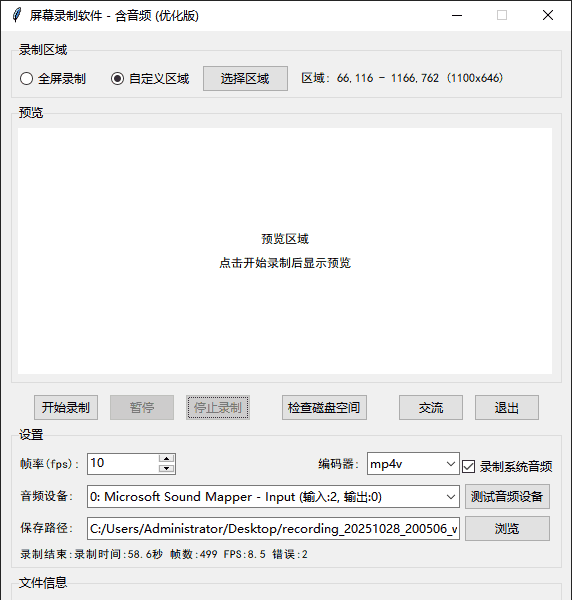Quit using the 退出 button
The height and width of the screenshot is (600, 572).
pyautogui.click(x=507, y=408)
